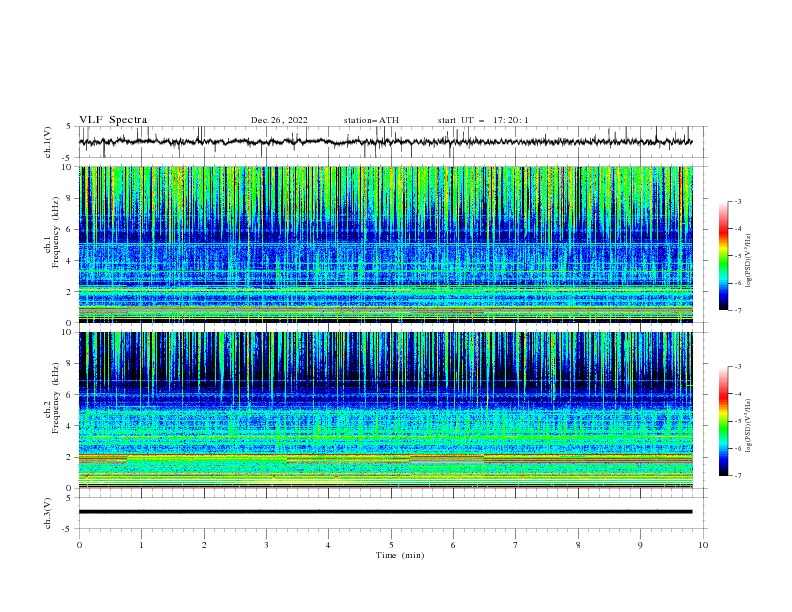Click the "-7" tick on the ch.2 color bar
The image size is (792, 612).
click(737, 476)
